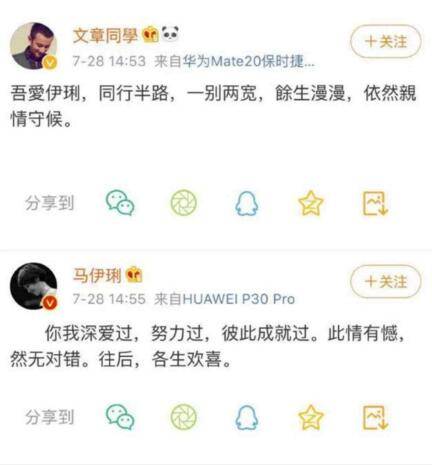Share the first post via QQ
Screen dimensions: 432x465
[x=247, y=203]
